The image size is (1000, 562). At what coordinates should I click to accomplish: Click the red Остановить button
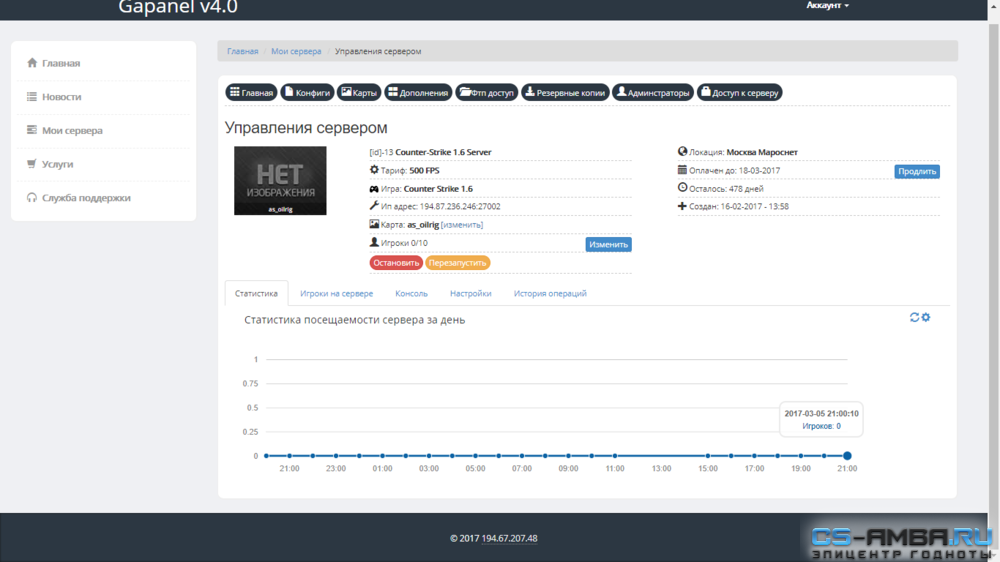(x=396, y=263)
